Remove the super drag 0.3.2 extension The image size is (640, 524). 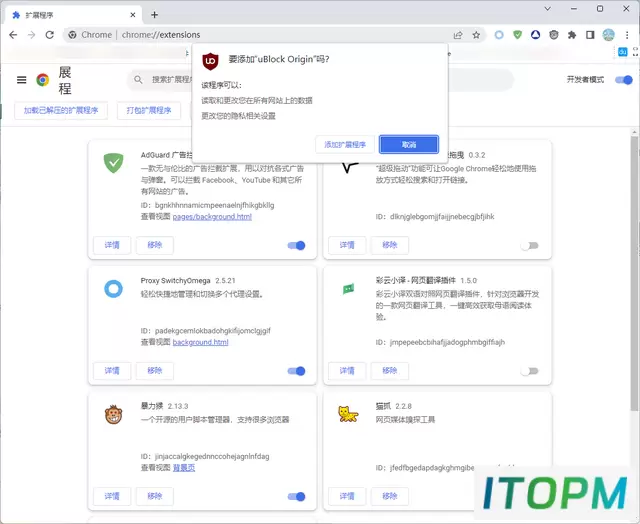(x=390, y=245)
